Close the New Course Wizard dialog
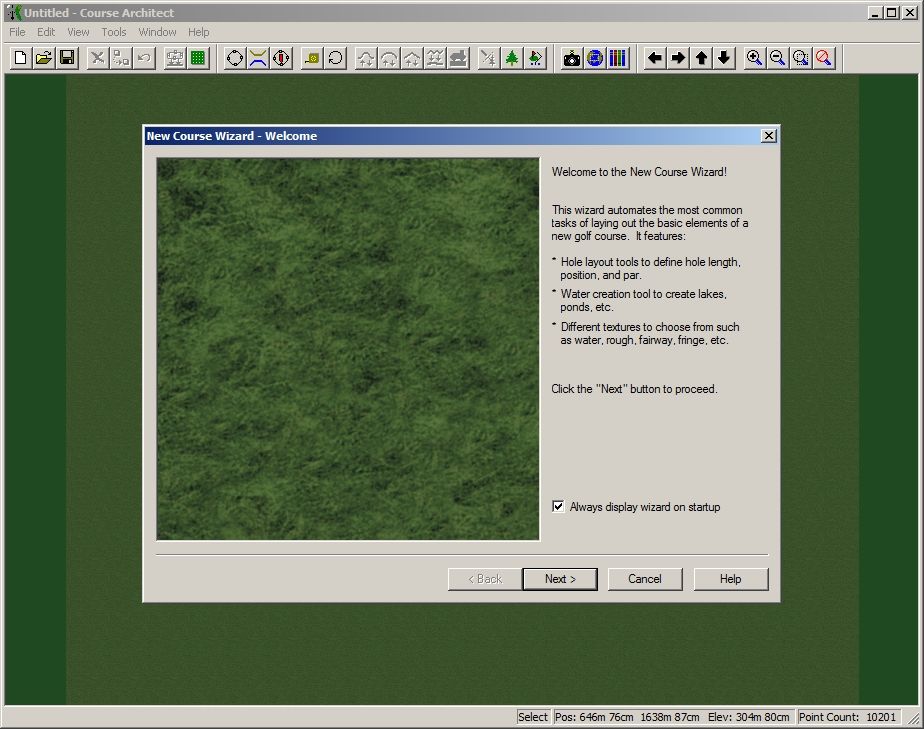924x729 pixels. [x=768, y=136]
